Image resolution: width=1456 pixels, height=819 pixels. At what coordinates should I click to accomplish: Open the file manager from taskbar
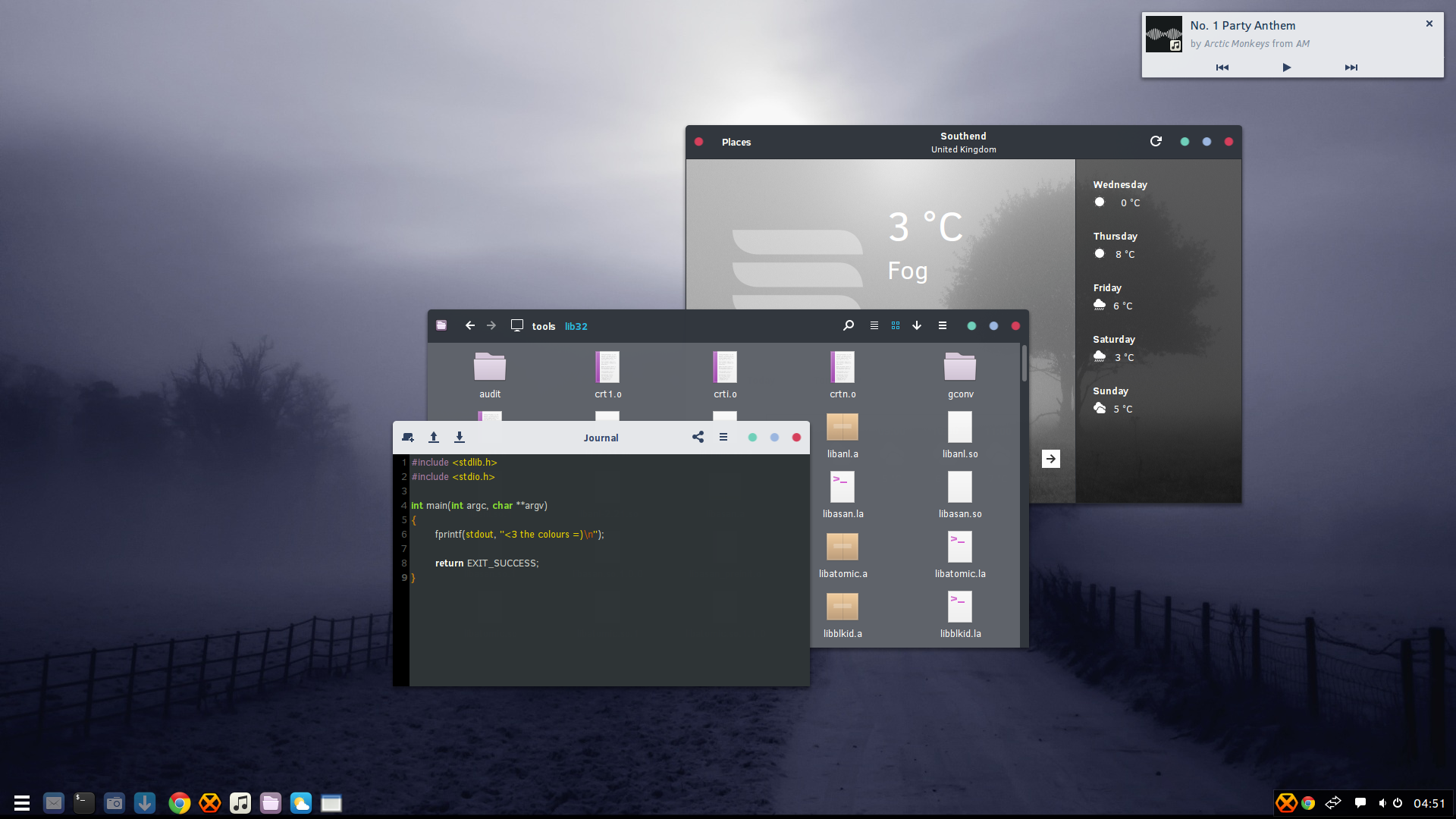(x=271, y=803)
